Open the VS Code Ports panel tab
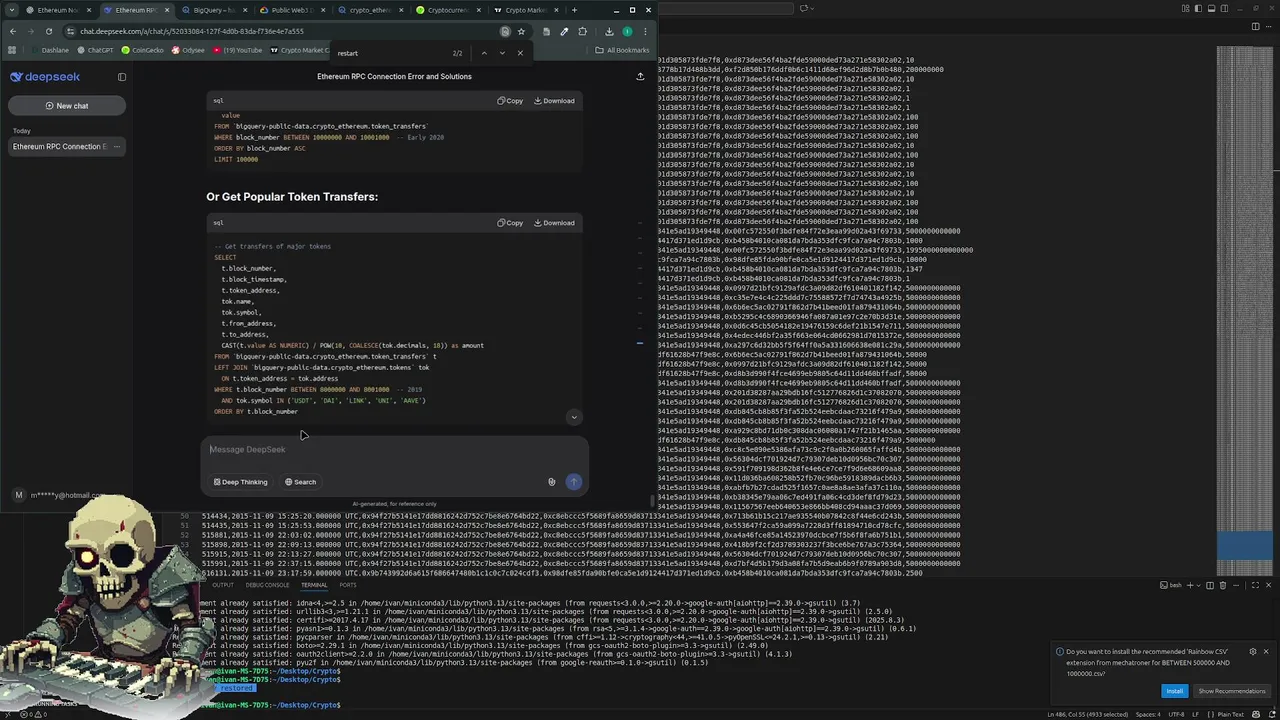The width and height of the screenshot is (1280, 720). click(348, 585)
